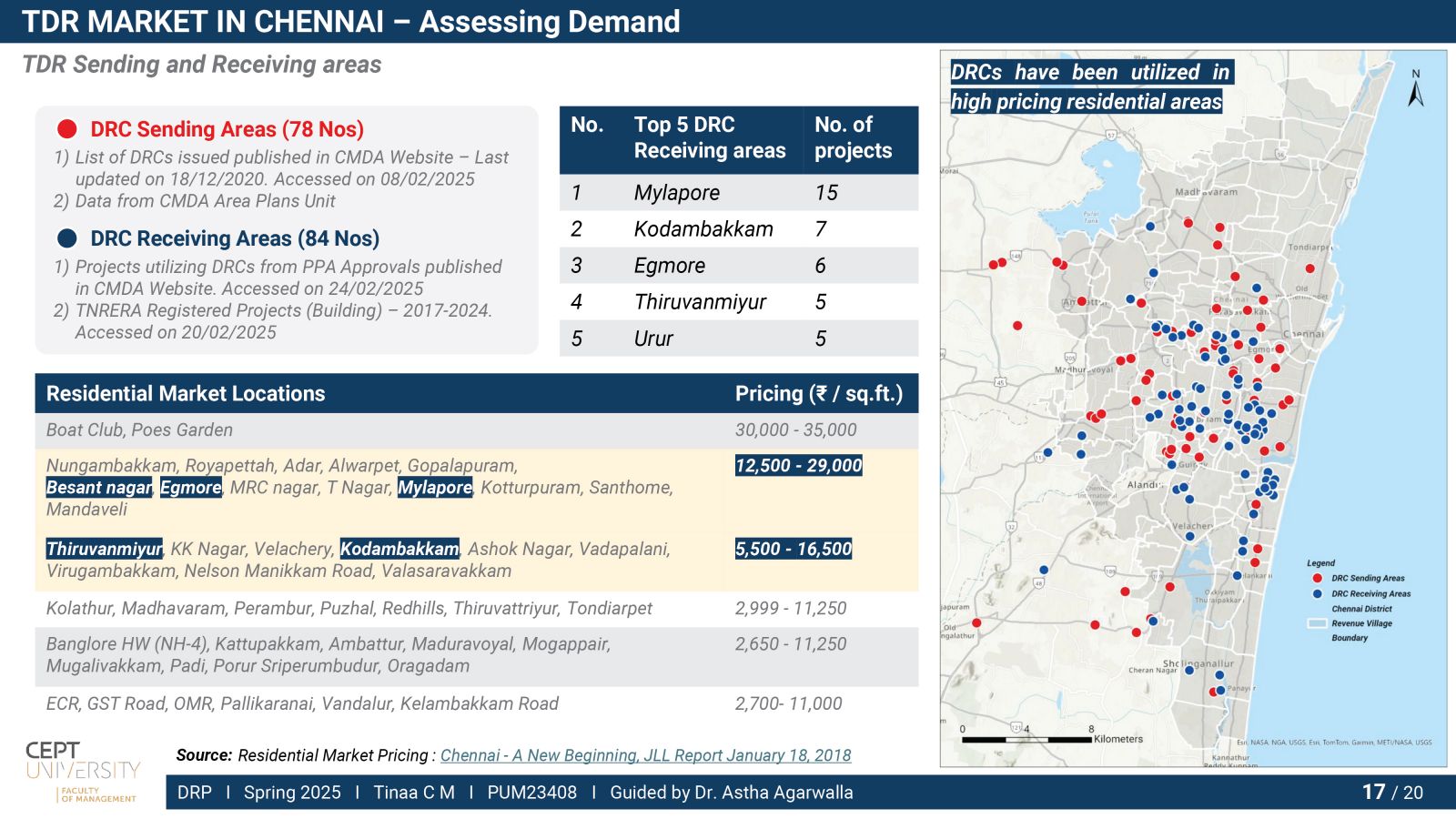The width and height of the screenshot is (1456, 819).
Task: Click the 'DRC Receiving Areas (84 Nos)' heading
Action: pos(235,238)
